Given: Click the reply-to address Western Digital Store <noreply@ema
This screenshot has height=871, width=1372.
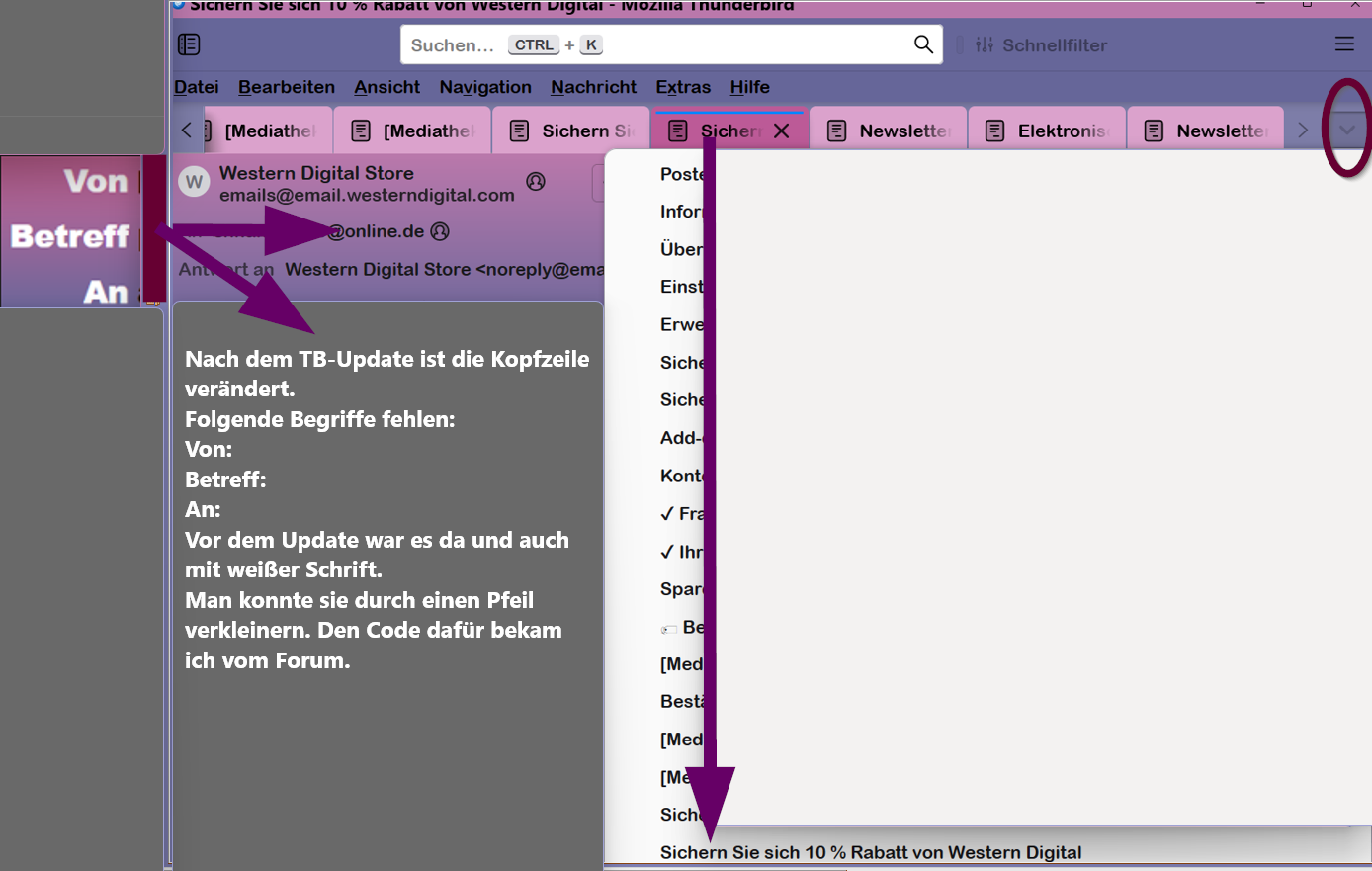Looking at the screenshot, I should (x=444, y=269).
